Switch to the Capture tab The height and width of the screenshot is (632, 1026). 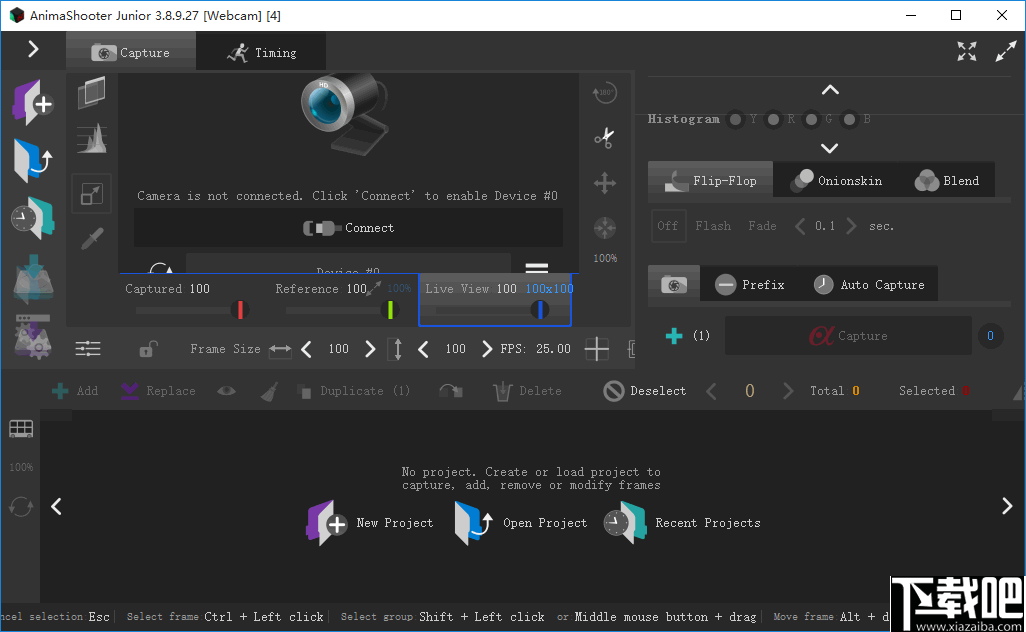coord(131,52)
